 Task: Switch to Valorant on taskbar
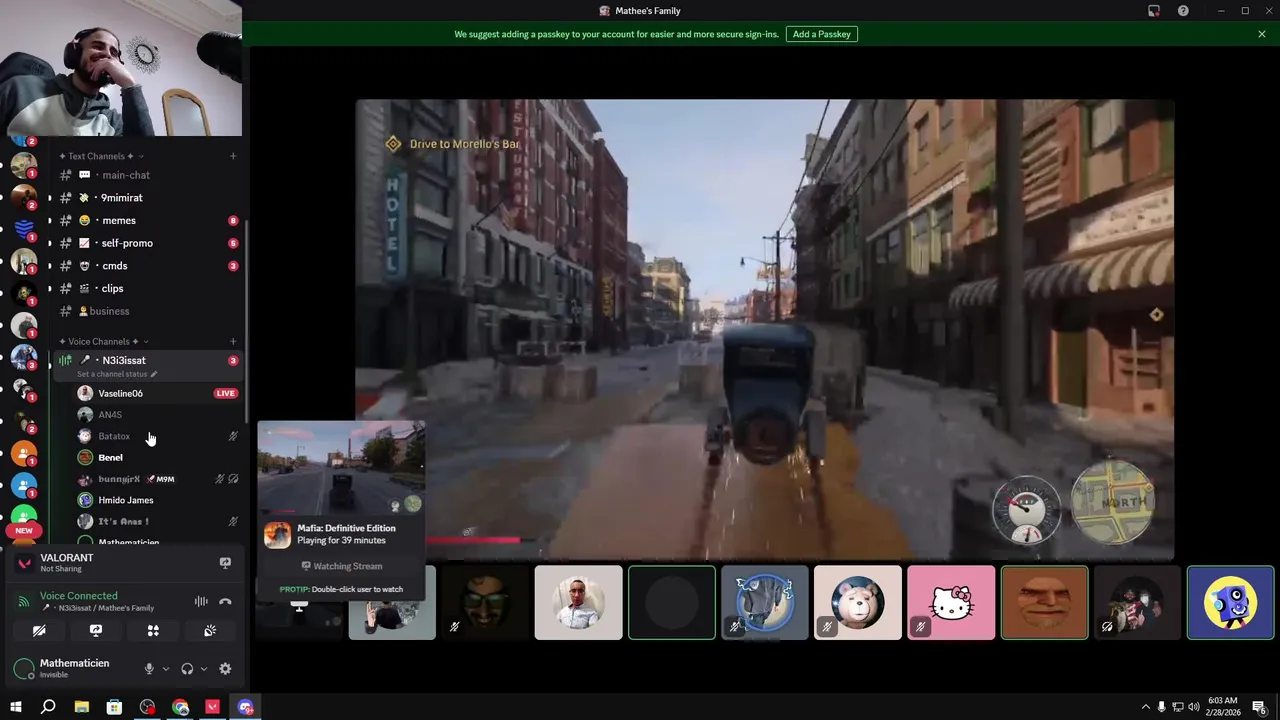(213, 707)
